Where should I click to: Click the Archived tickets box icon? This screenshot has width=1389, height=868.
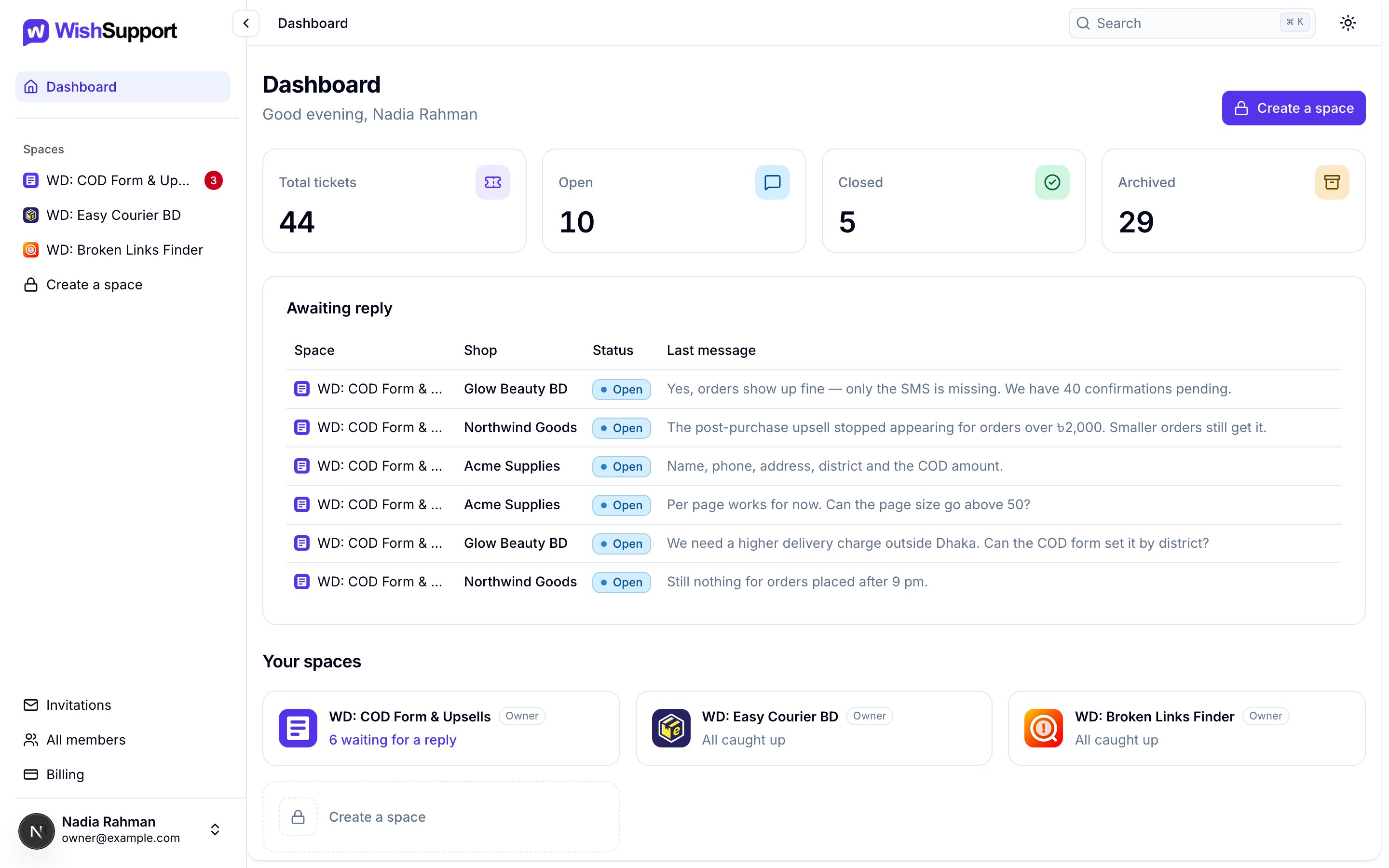pos(1332,183)
